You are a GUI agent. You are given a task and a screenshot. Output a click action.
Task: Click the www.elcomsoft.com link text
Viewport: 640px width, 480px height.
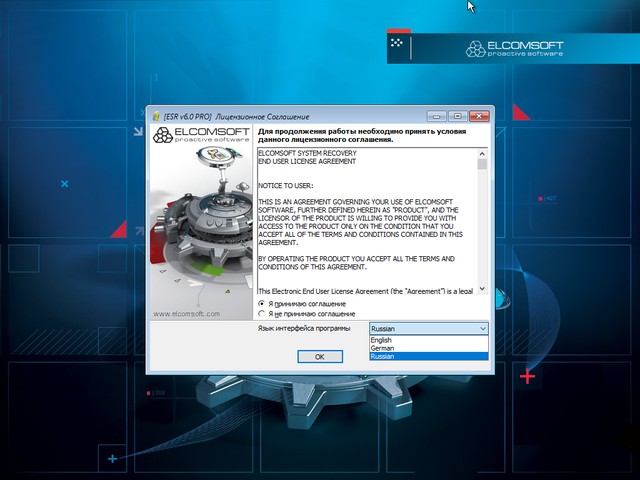coord(187,312)
